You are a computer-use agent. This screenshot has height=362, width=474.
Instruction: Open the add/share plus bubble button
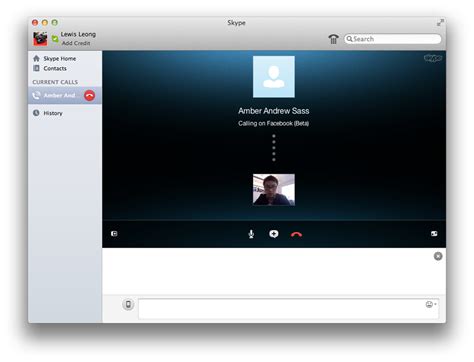coord(274,234)
